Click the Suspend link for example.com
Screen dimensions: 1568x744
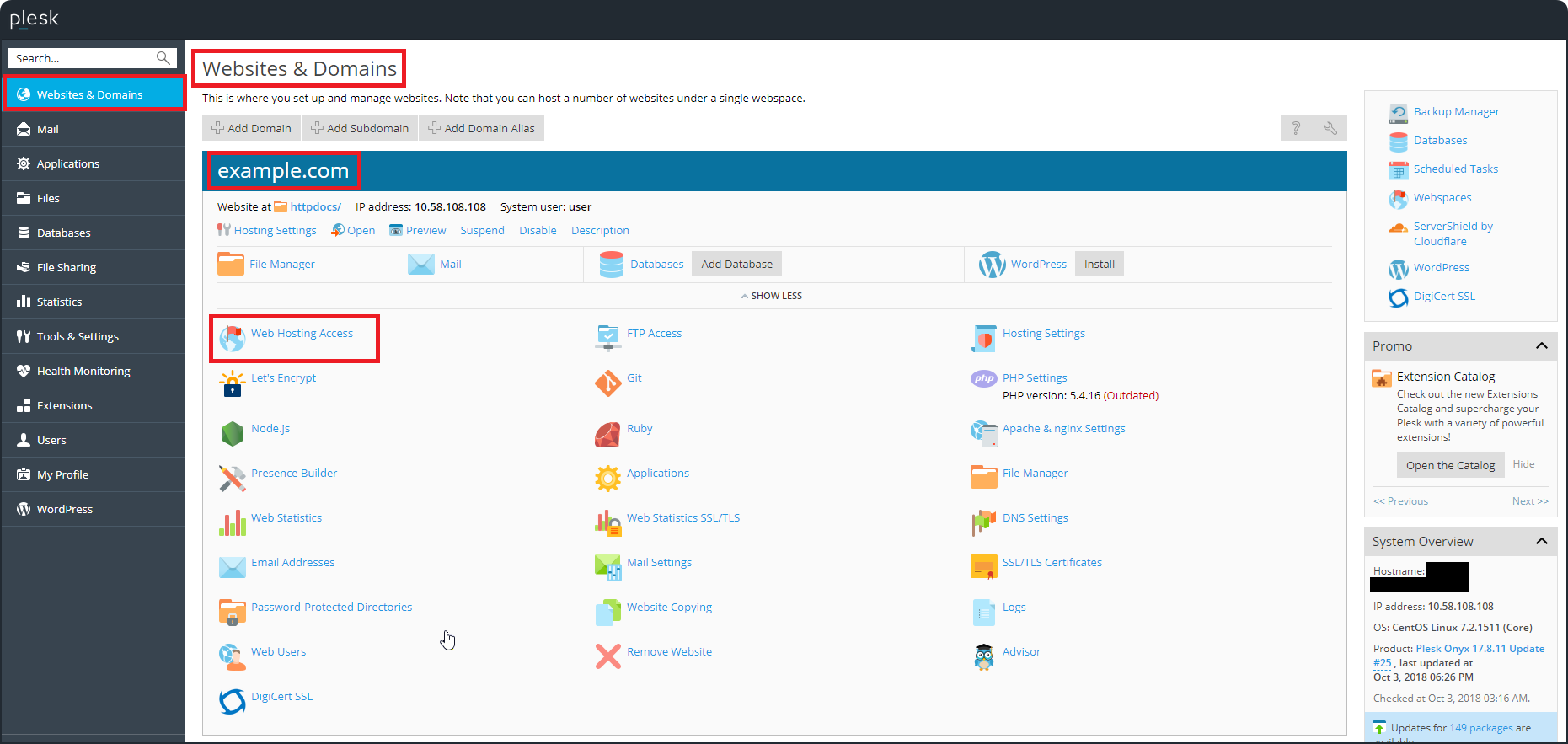(x=483, y=230)
